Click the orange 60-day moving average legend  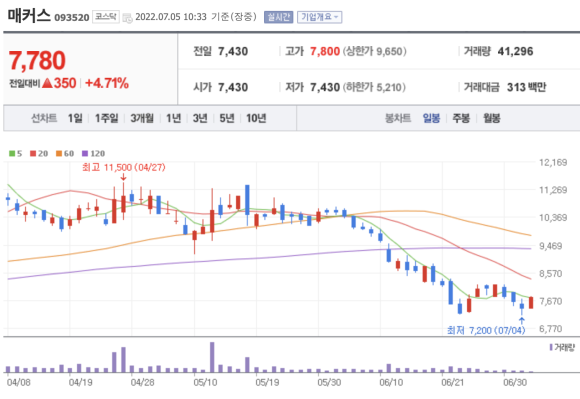[x=65, y=153]
